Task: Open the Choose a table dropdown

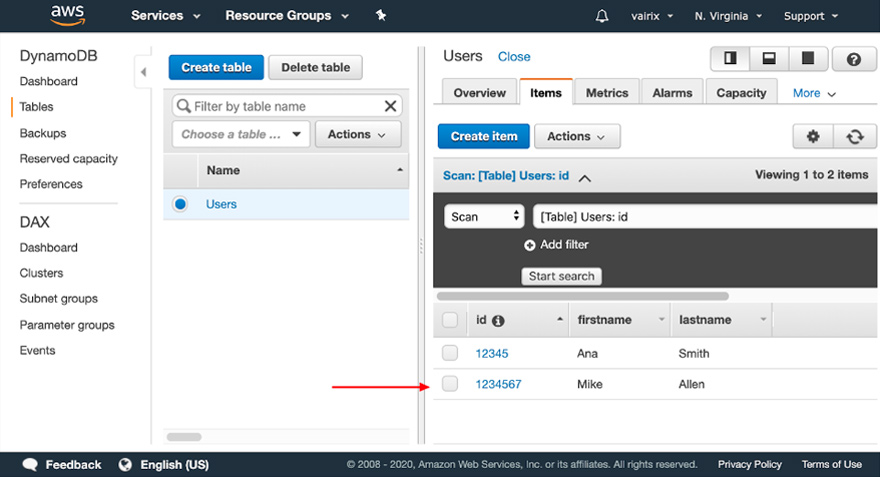Action: coord(241,134)
